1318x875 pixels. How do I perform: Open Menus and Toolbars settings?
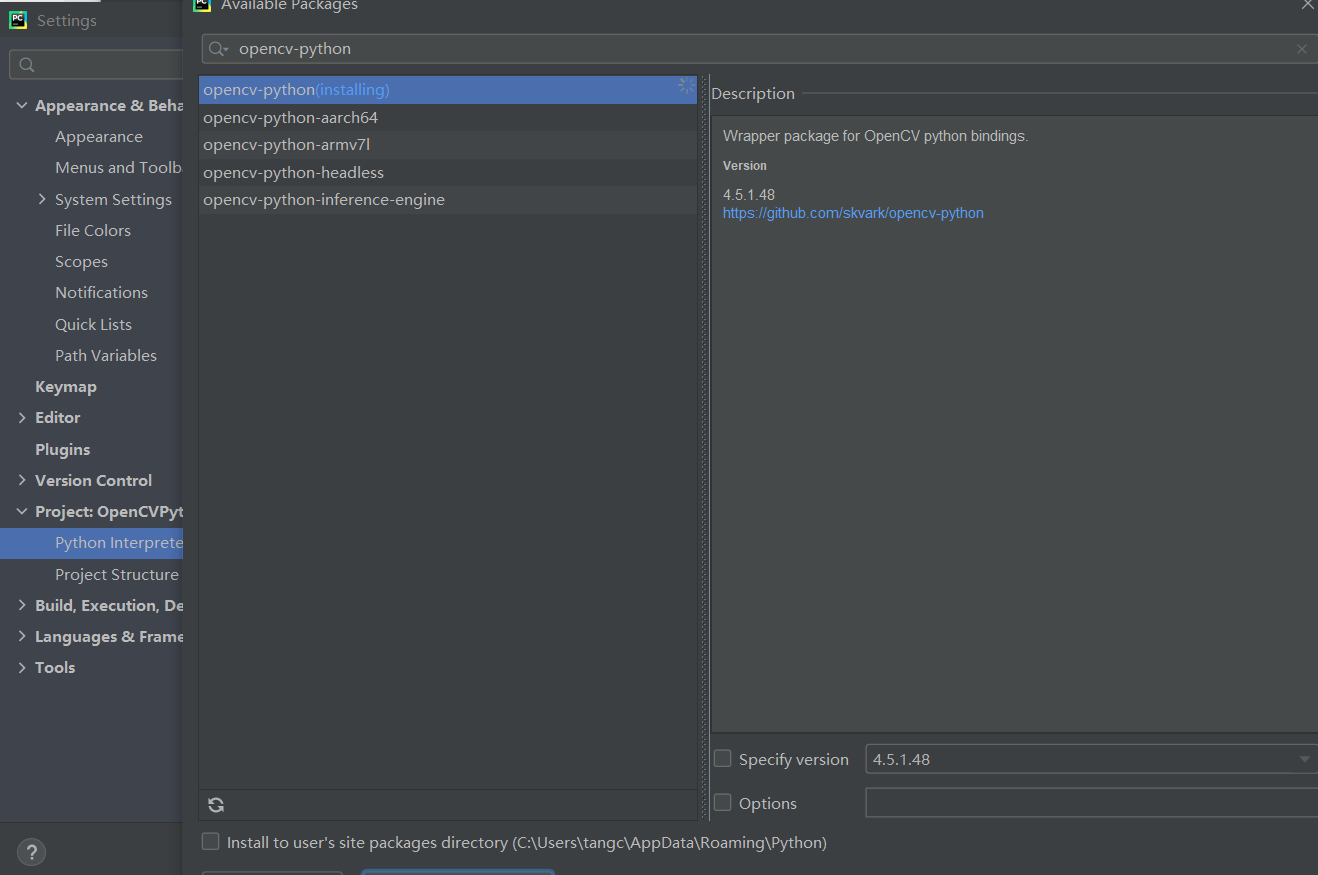(x=119, y=167)
